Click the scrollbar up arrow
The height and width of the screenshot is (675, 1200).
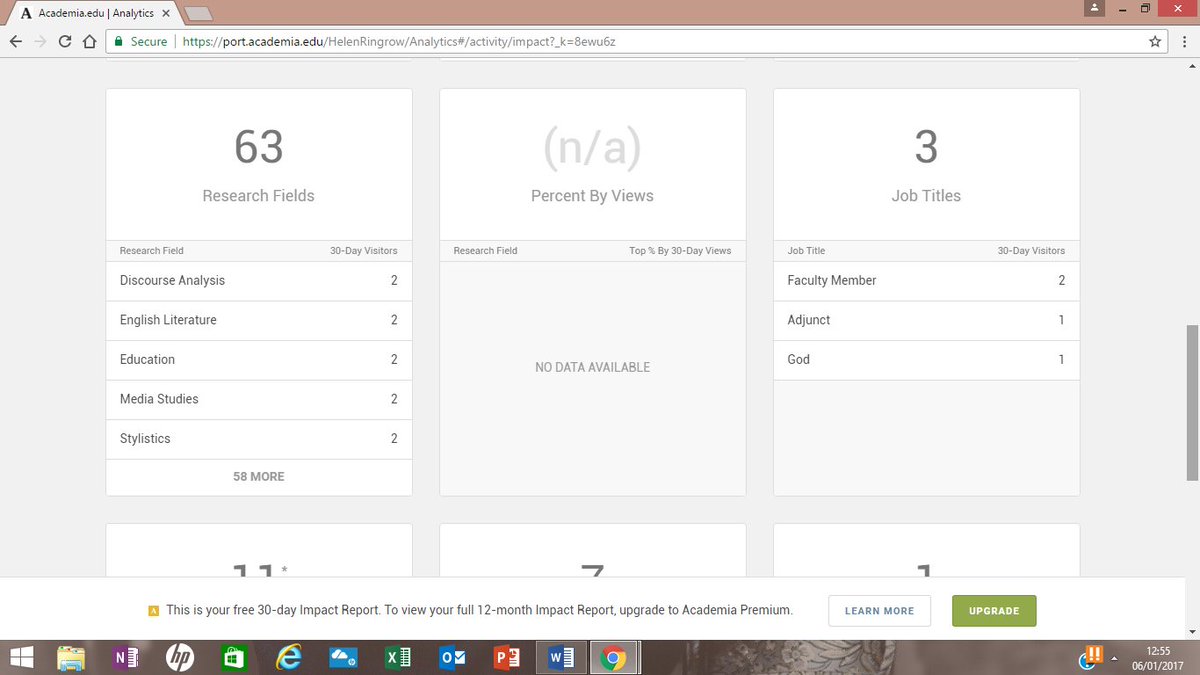1191,66
